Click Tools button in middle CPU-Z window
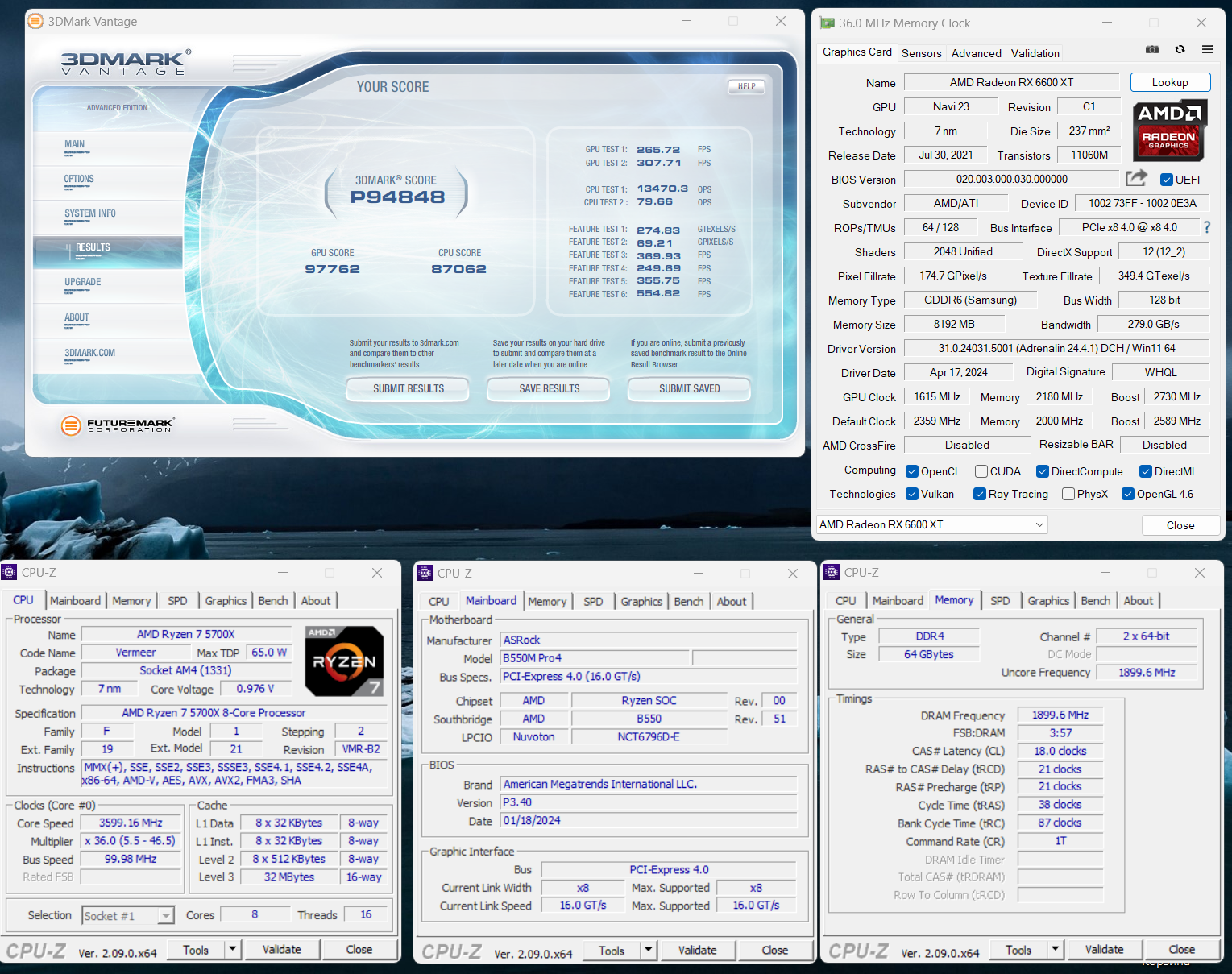This screenshot has width=1232, height=974. [x=612, y=950]
